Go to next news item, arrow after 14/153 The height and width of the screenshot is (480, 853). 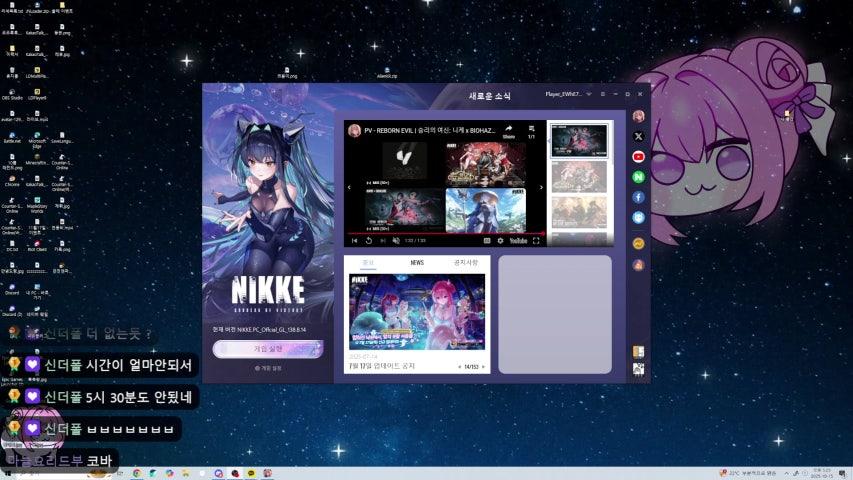tap(483, 367)
